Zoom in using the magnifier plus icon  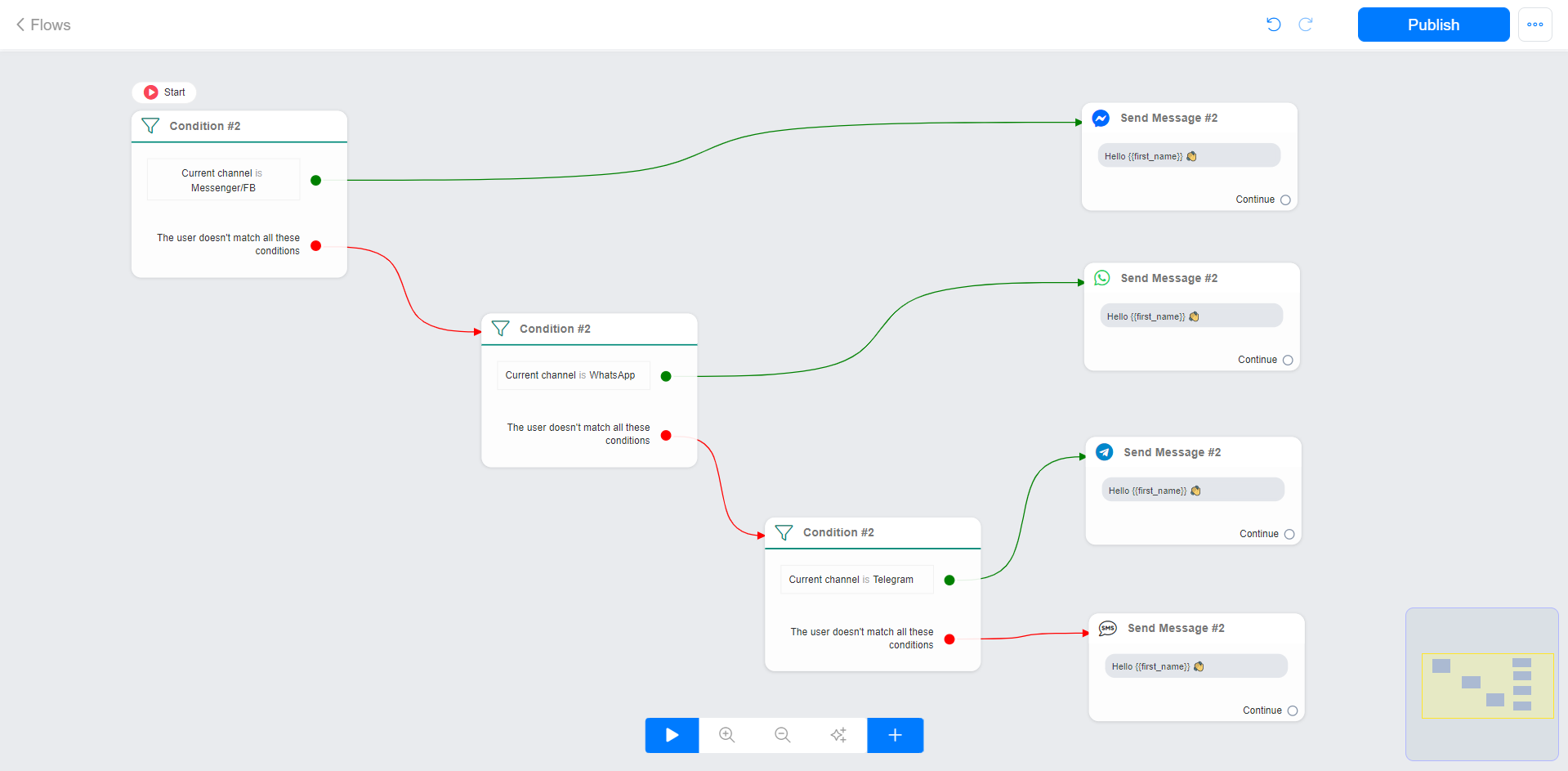726,735
